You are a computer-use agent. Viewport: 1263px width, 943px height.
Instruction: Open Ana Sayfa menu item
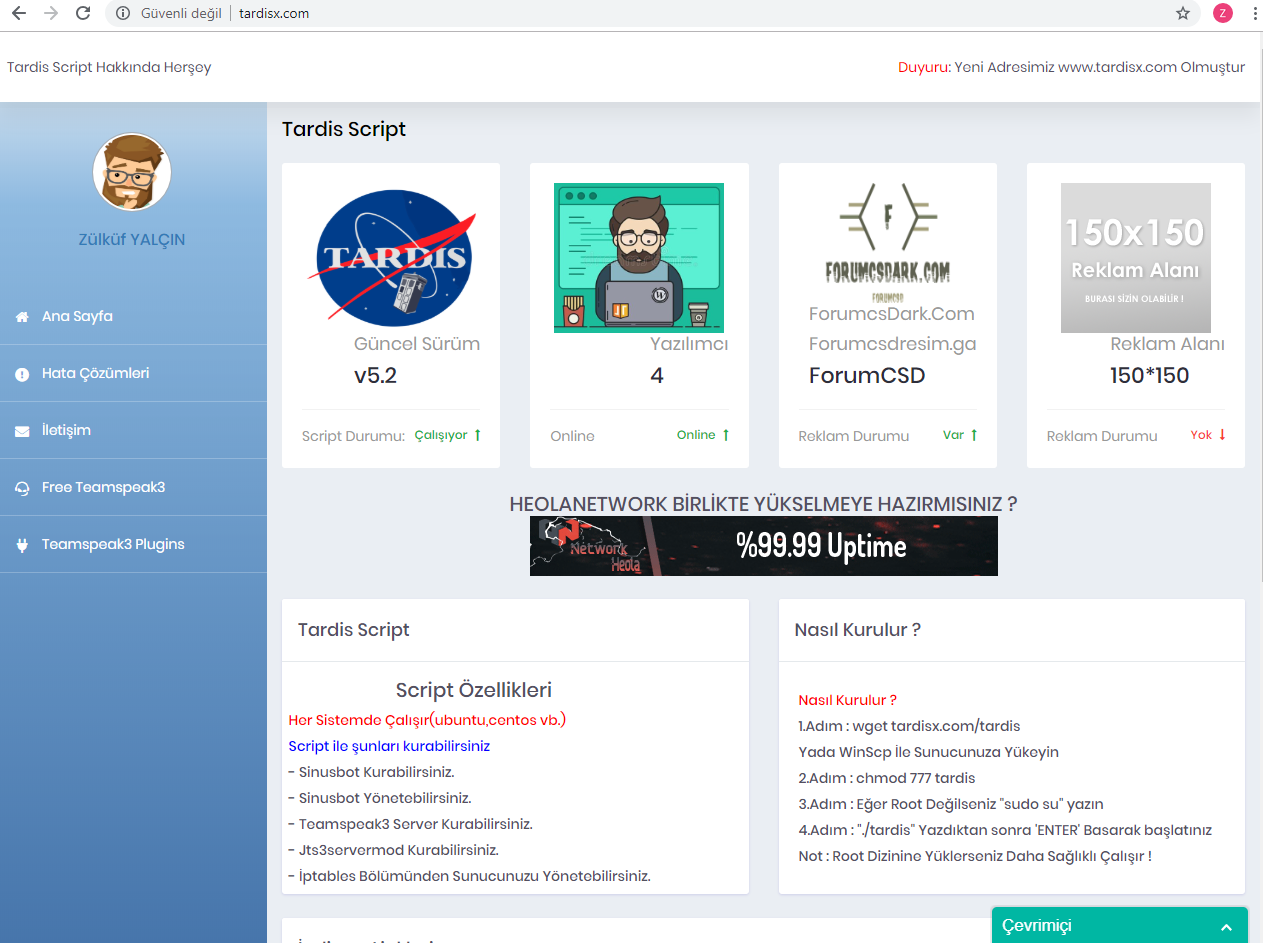coord(133,316)
